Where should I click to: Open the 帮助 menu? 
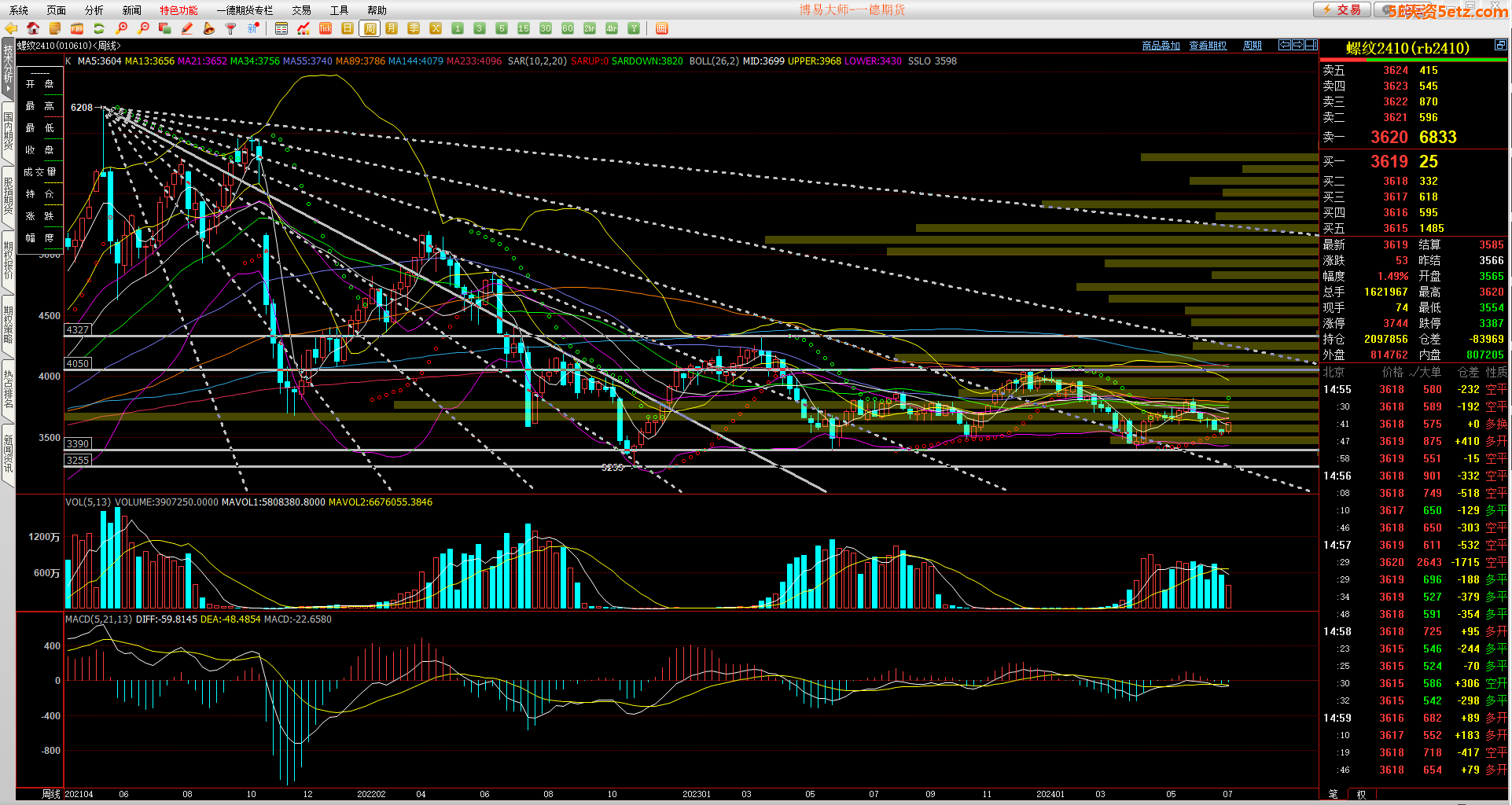click(x=377, y=10)
